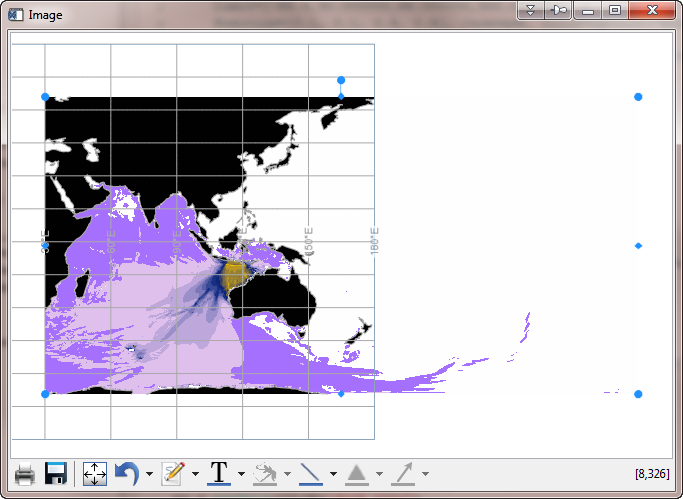Select the Arrow drawing tool

tap(403, 474)
